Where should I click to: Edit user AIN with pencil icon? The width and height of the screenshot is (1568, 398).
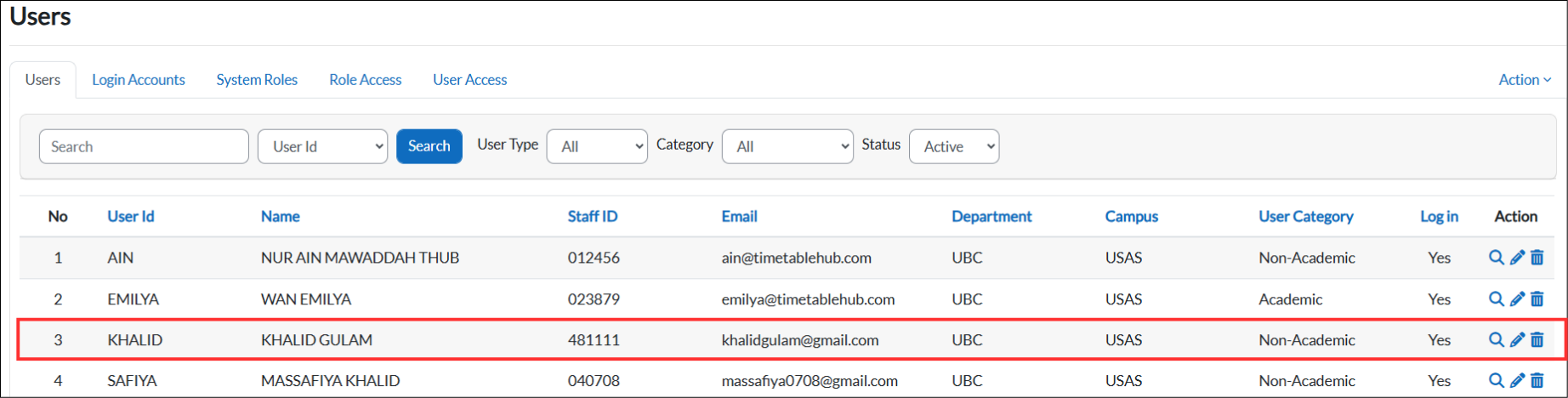point(1517,257)
